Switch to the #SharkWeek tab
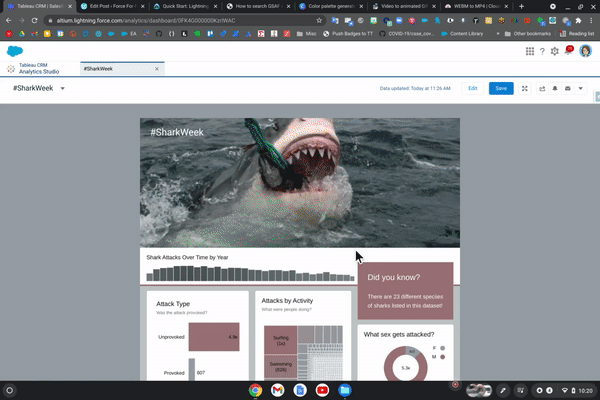Viewport: 600px width, 400px height. tap(98, 69)
